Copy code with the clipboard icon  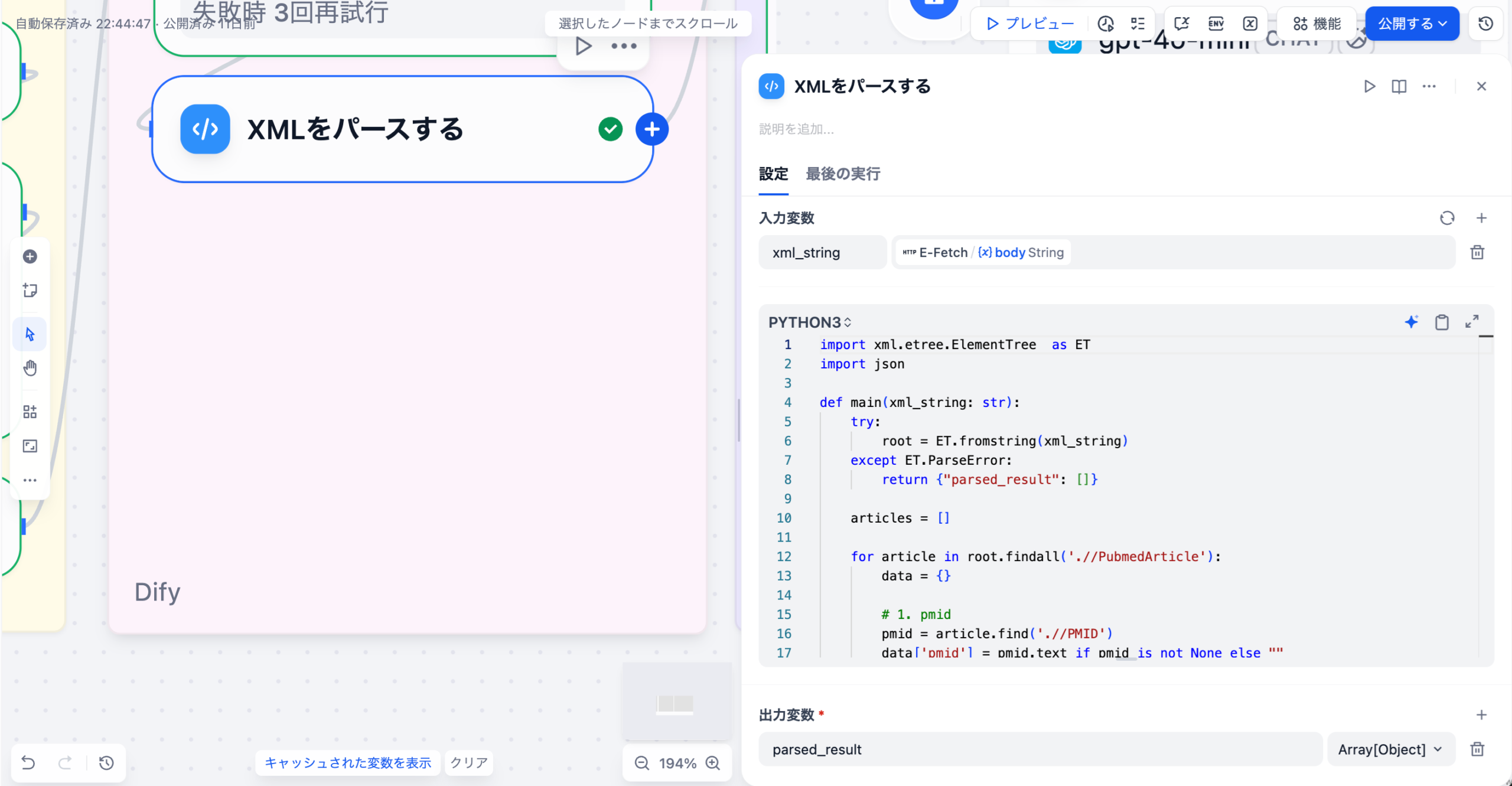tap(1442, 322)
